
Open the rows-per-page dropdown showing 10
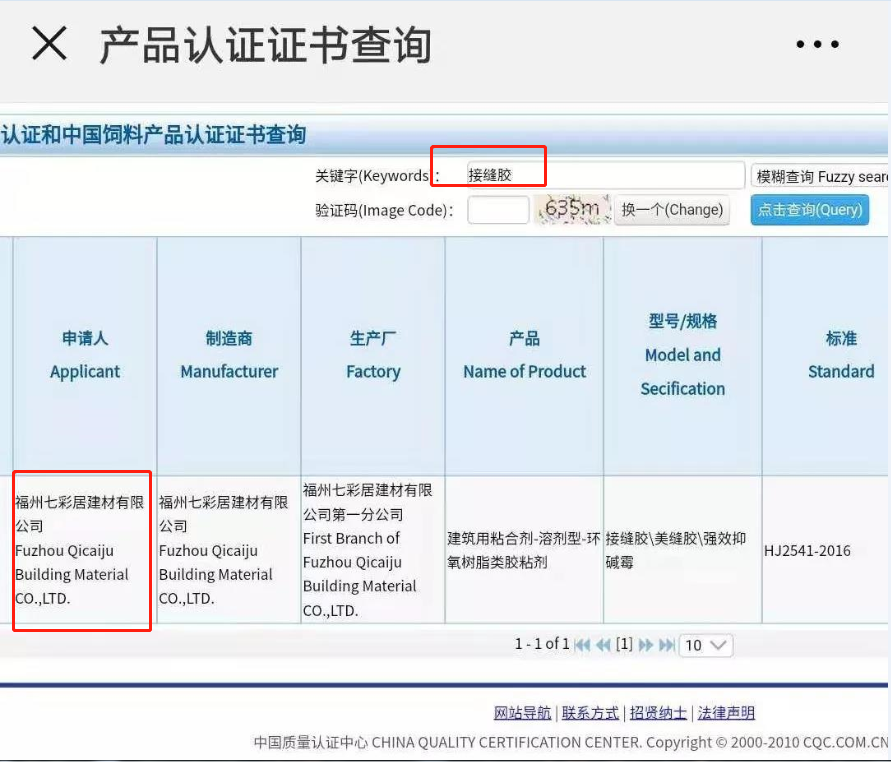coord(706,645)
